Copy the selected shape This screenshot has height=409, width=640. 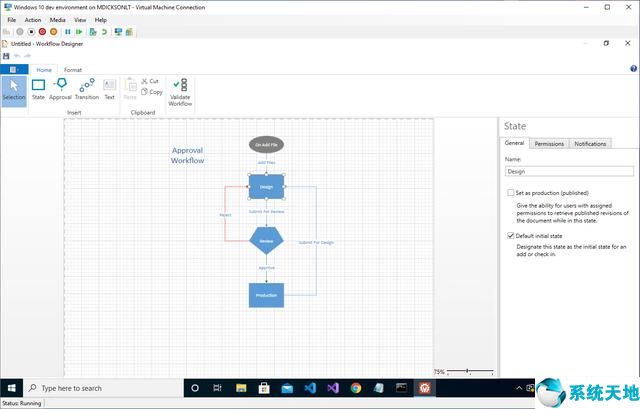click(x=150, y=92)
